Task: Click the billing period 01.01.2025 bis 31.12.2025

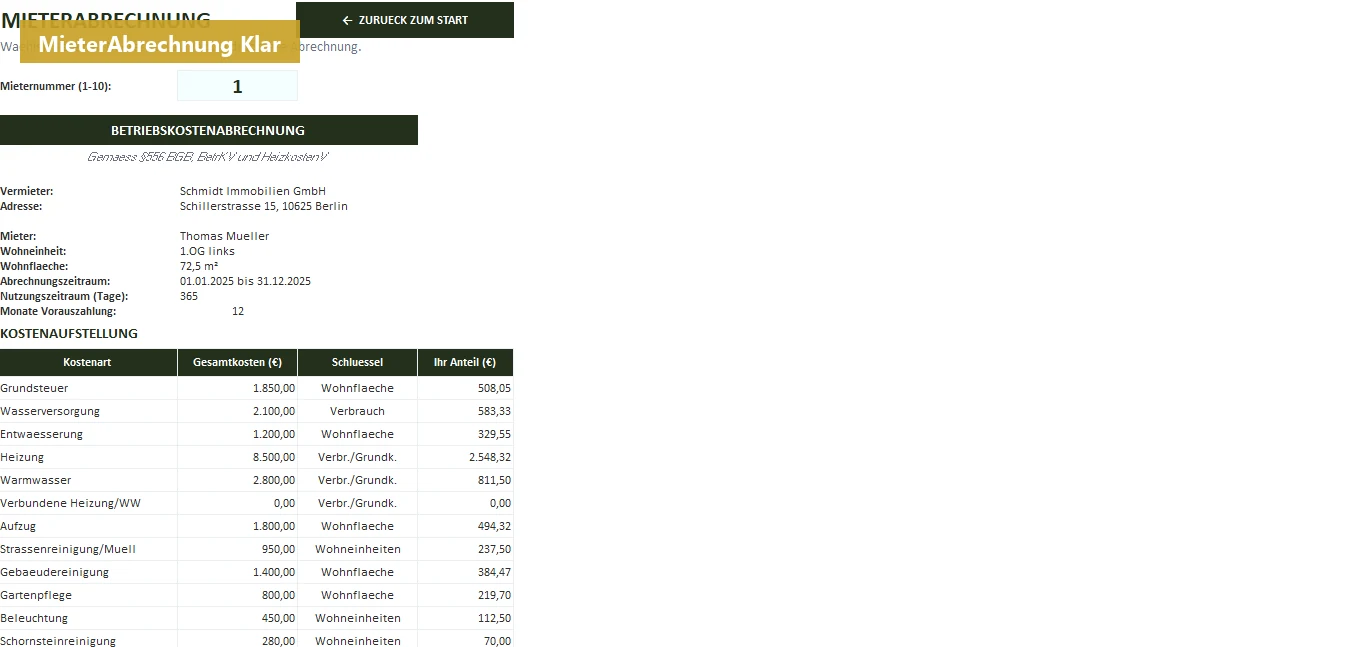Action: click(245, 281)
